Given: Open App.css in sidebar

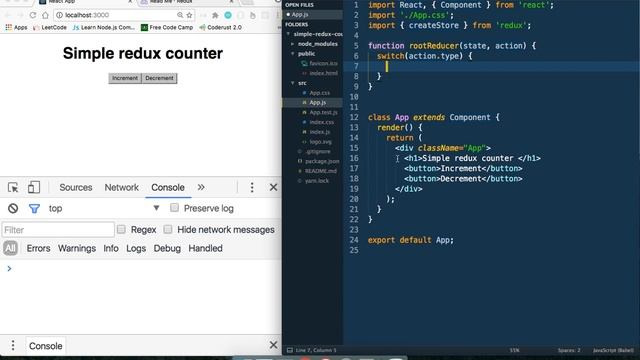Looking at the screenshot, I should pyautogui.click(x=320, y=93).
